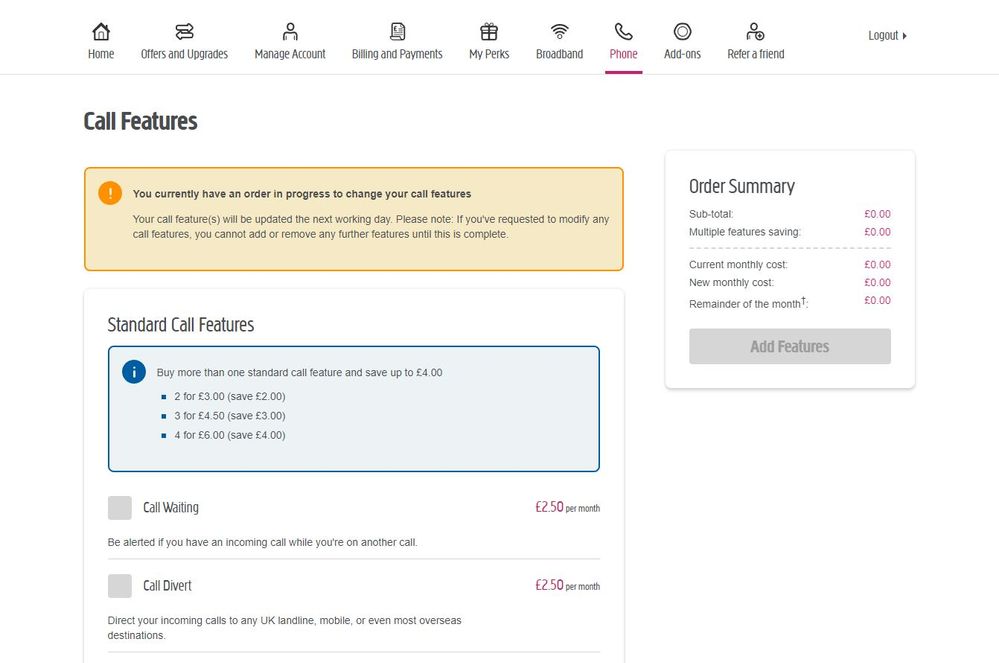Screen dimensions: 999x663
Task: Click the Call Waiting feature label
Action: [171, 508]
